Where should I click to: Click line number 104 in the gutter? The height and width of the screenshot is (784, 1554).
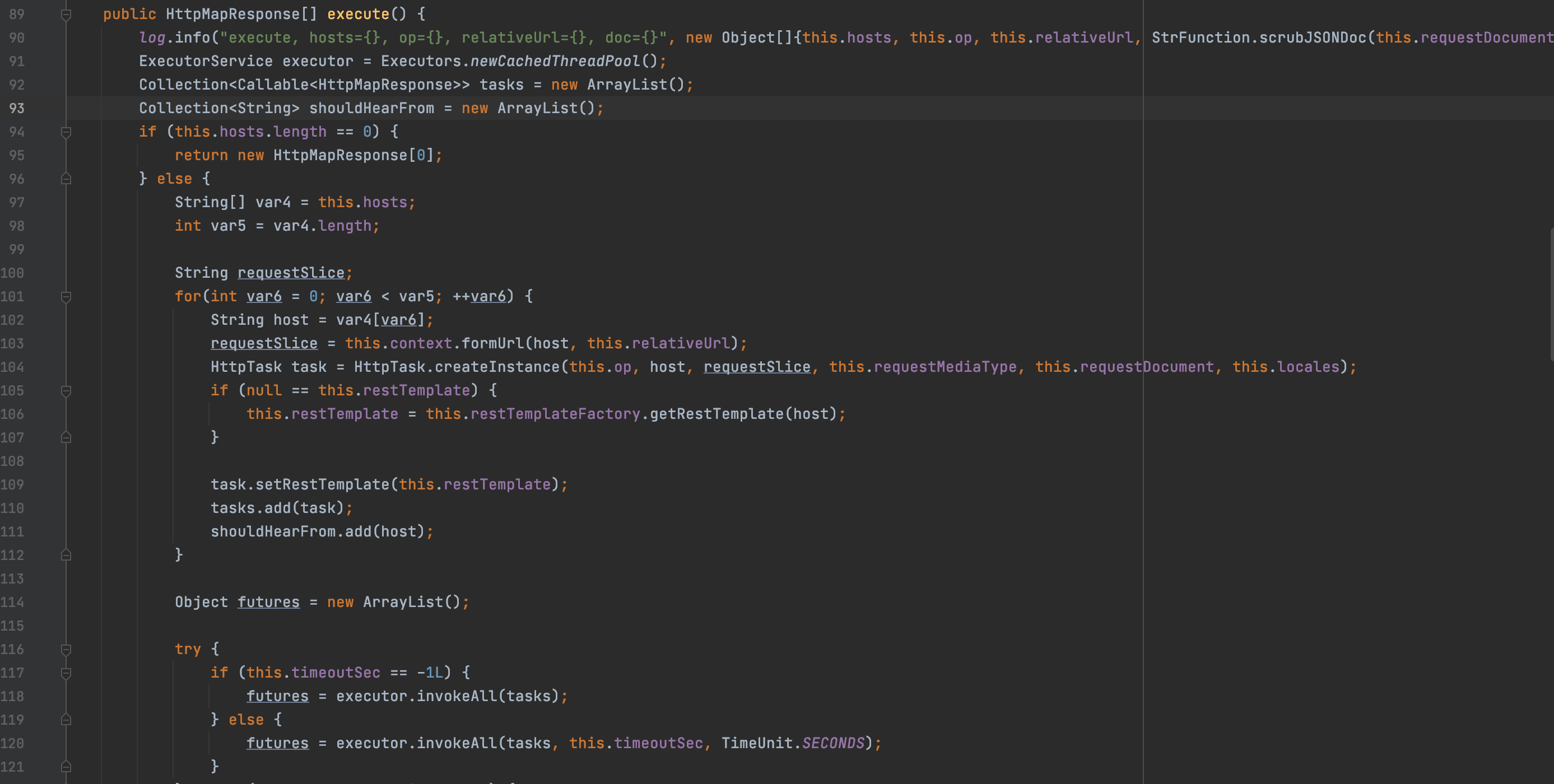(x=13, y=367)
